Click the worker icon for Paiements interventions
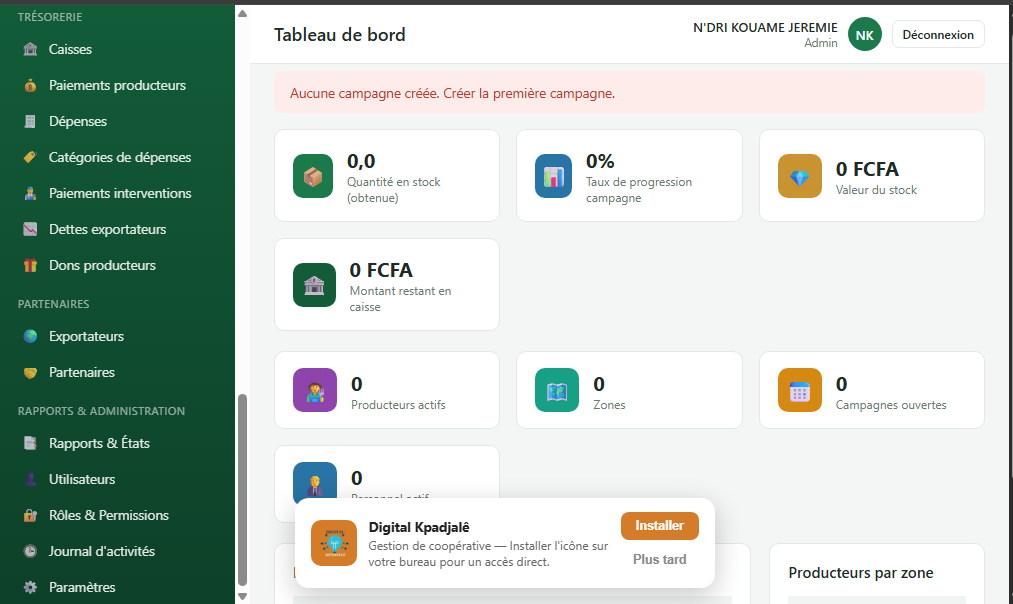This screenshot has width=1013, height=604. pyautogui.click(x=30, y=193)
